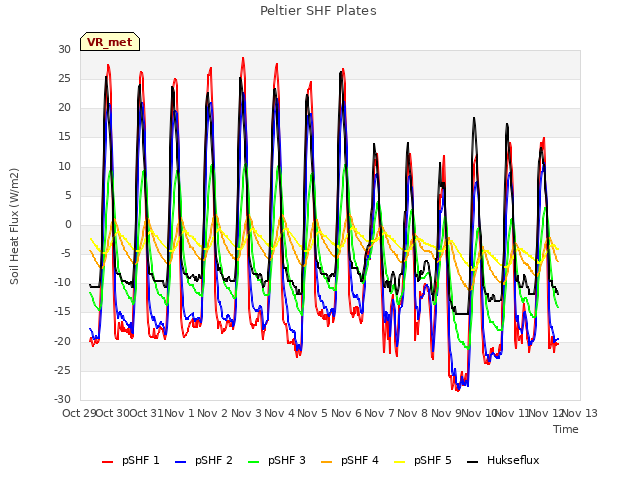Viewport: 640px width, 480px height.
Task: Click the Nov 6 x-axis tick label
Action: (346, 413)
